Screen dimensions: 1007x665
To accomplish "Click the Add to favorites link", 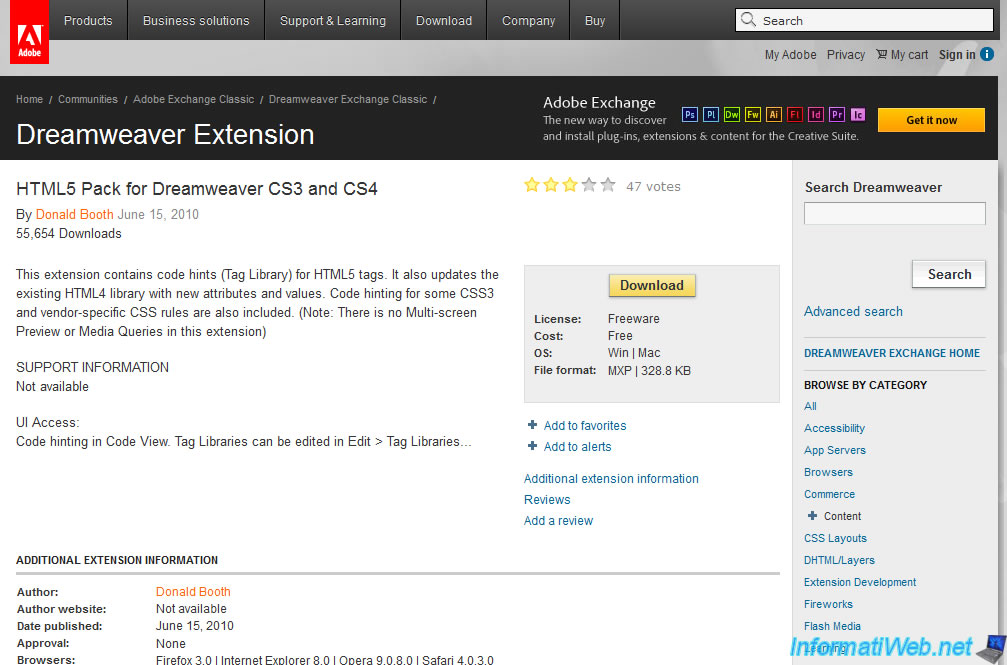I will (x=585, y=425).
